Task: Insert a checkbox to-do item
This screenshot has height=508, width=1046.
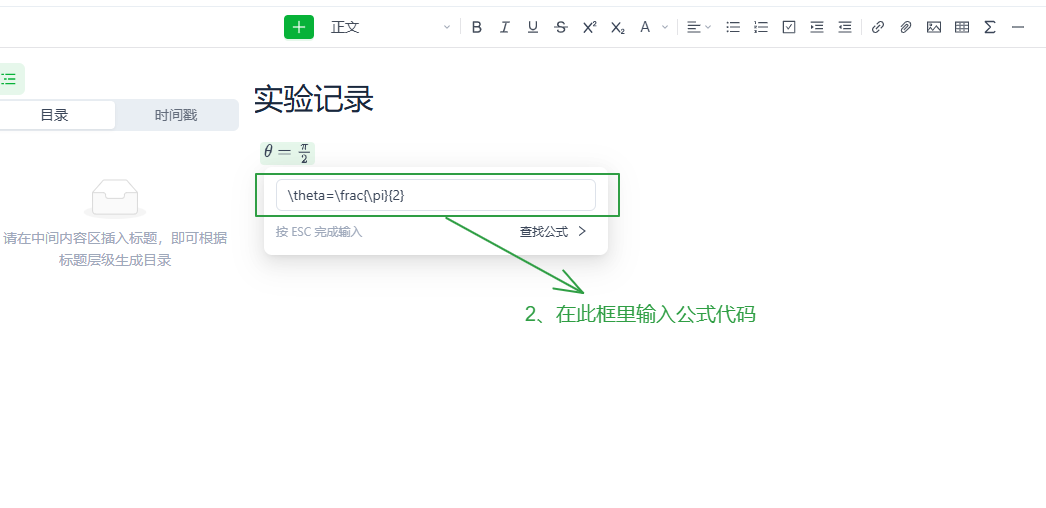Action: (x=789, y=27)
